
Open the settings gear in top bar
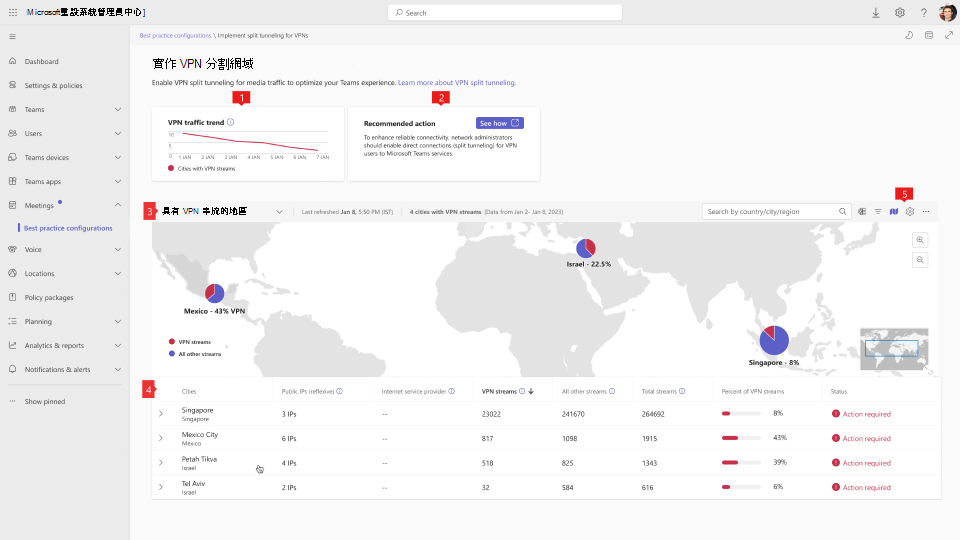point(899,13)
